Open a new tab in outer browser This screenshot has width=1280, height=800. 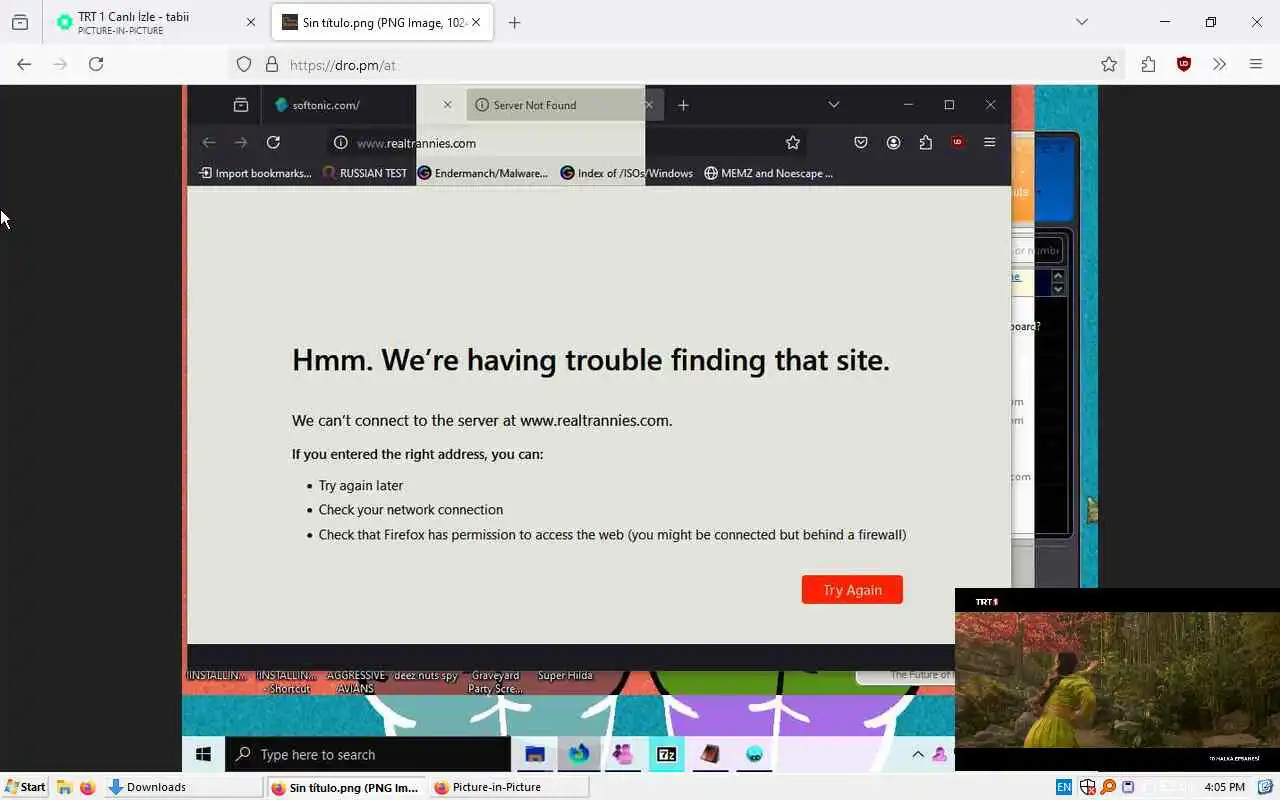514,22
